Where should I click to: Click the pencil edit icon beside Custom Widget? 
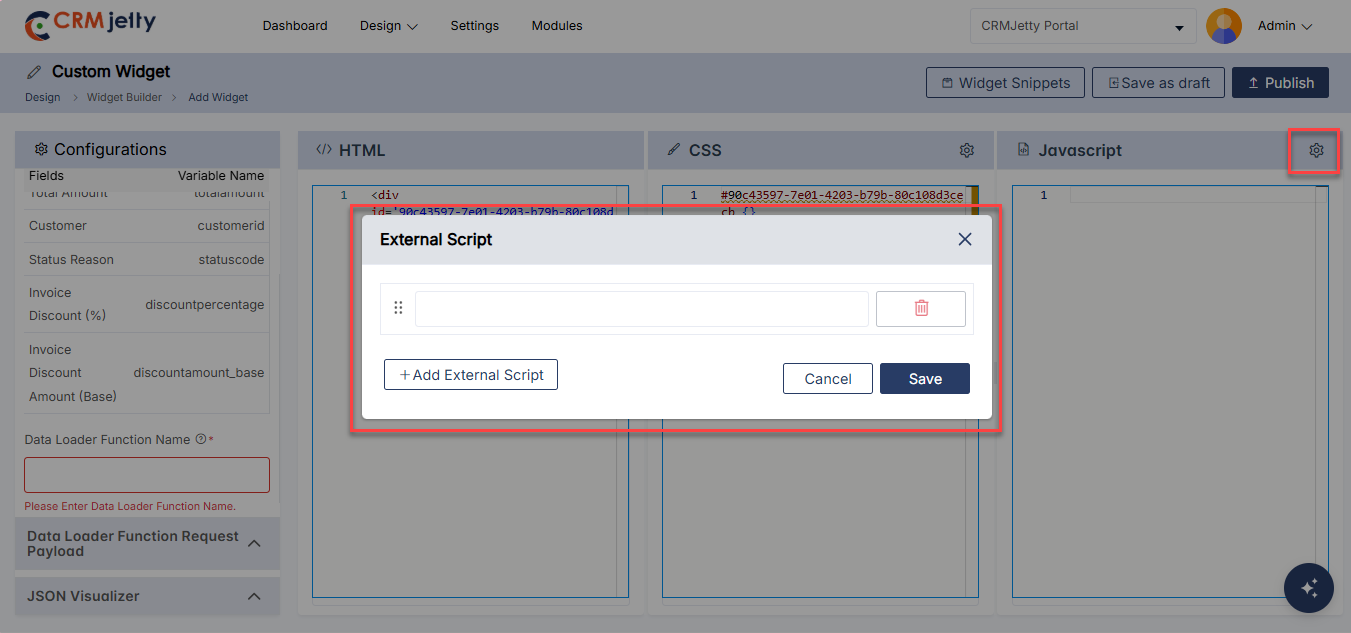(35, 72)
